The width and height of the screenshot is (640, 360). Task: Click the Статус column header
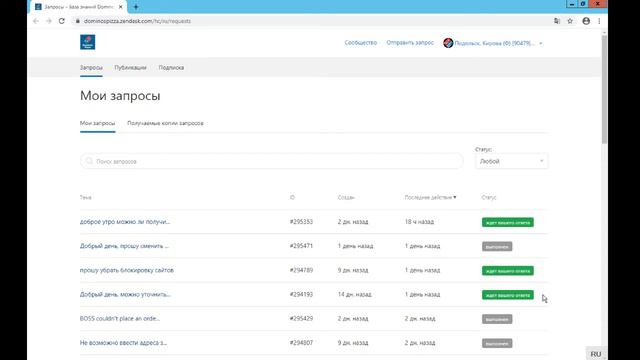pyautogui.click(x=489, y=198)
